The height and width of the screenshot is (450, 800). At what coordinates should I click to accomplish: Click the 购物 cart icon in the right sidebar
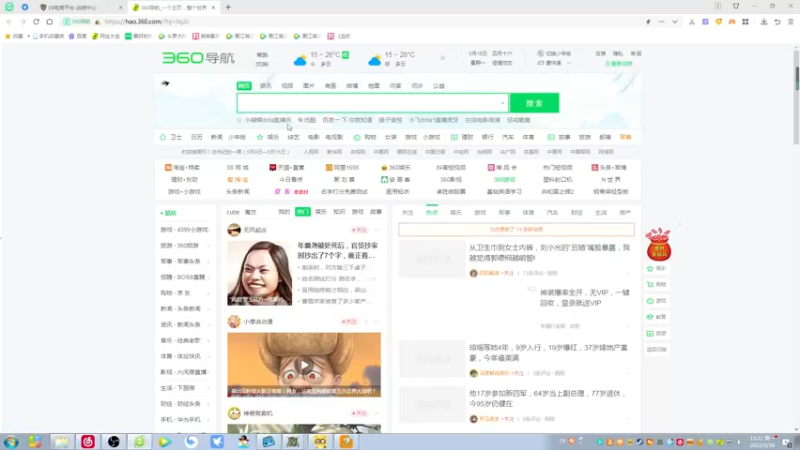point(650,284)
